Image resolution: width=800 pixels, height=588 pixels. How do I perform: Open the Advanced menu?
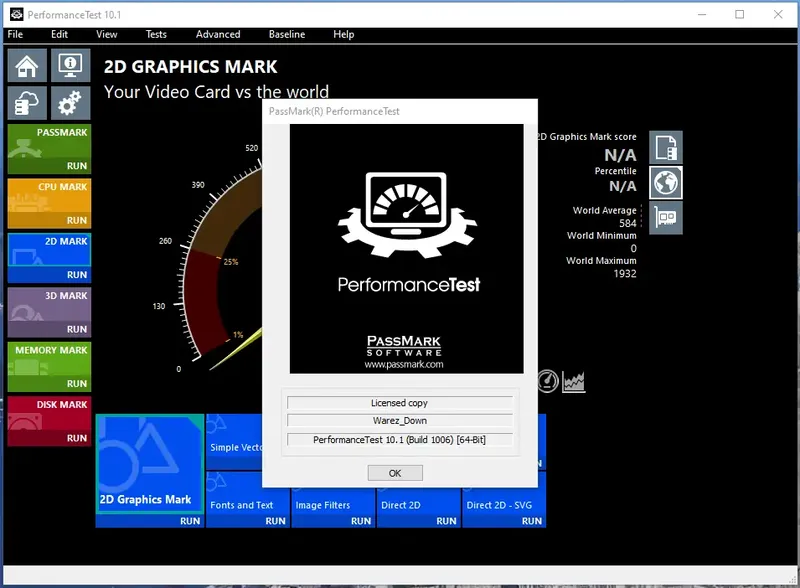click(x=218, y=34)
